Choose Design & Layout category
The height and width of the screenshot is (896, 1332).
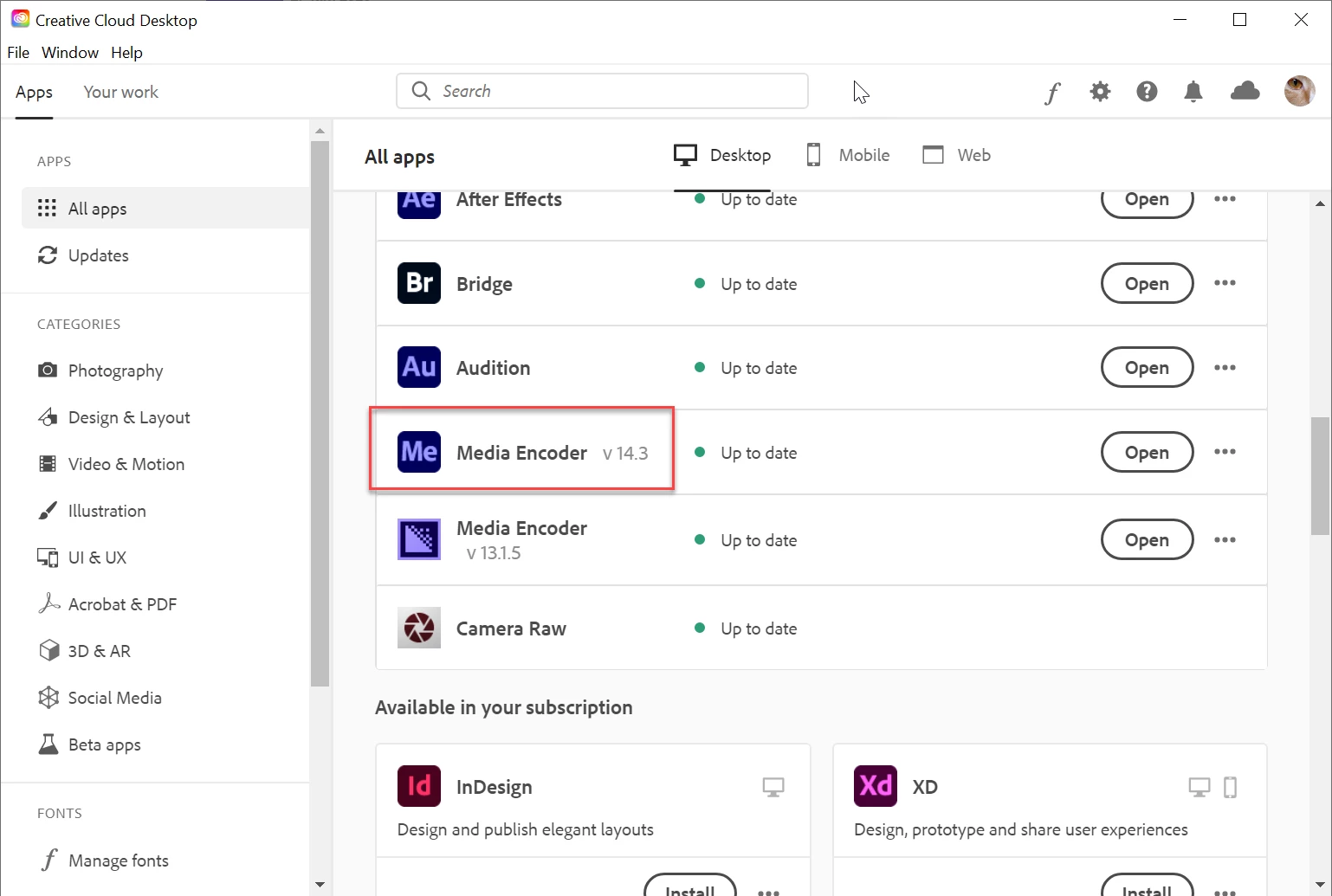click(x=113, y=417)
